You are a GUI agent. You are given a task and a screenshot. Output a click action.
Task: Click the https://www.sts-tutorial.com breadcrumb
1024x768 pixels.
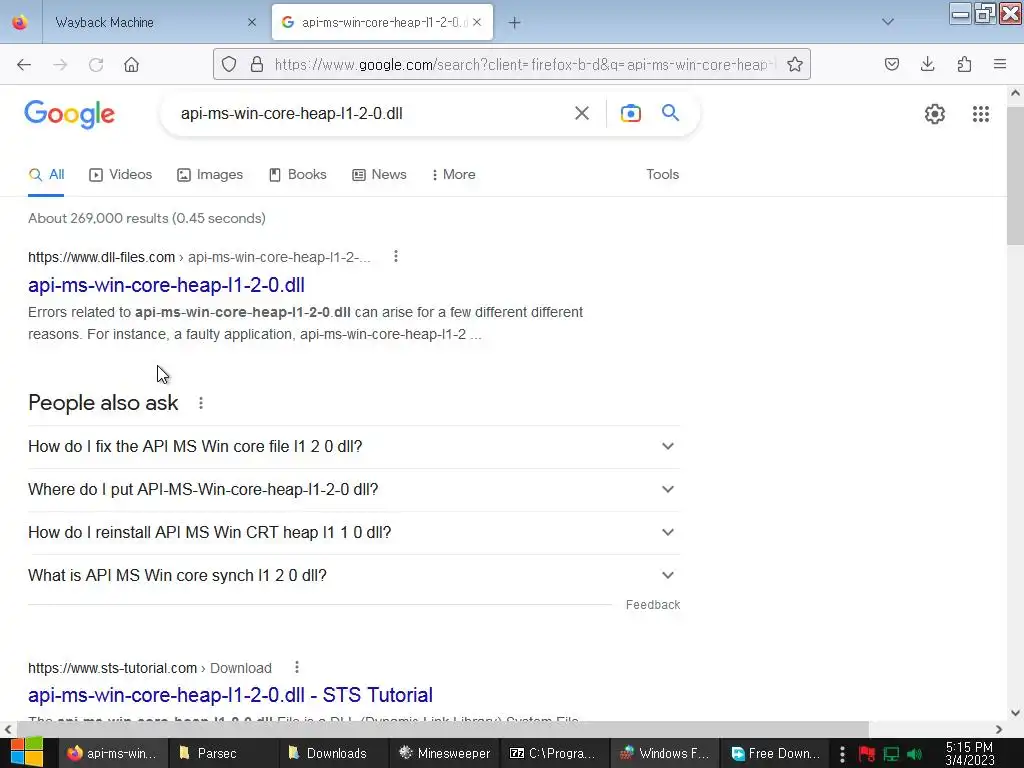[112, 668]
